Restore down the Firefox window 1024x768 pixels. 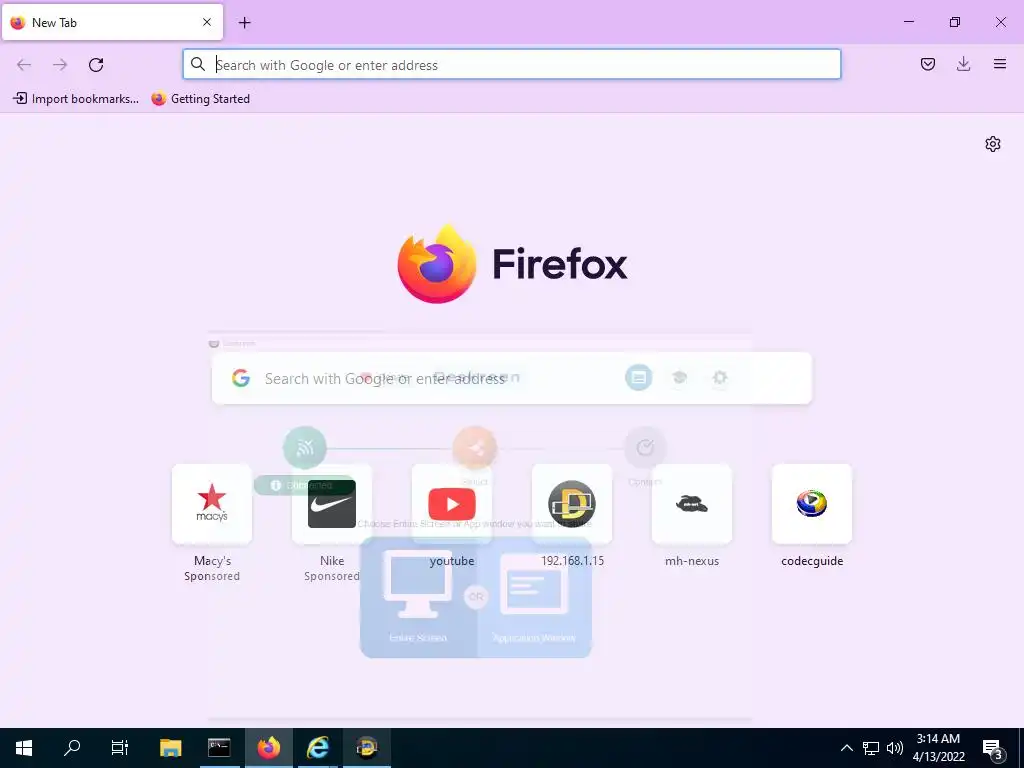click(x=955, y=22)
